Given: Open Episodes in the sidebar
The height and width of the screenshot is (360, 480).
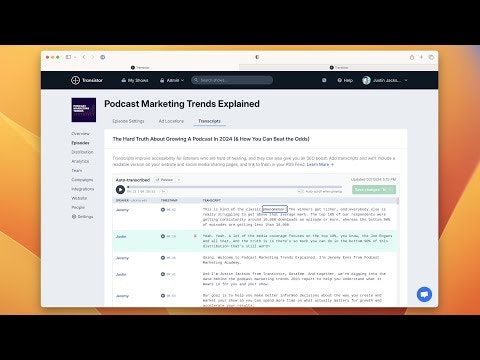Looking at the screenshot, I should pos(80,143).
